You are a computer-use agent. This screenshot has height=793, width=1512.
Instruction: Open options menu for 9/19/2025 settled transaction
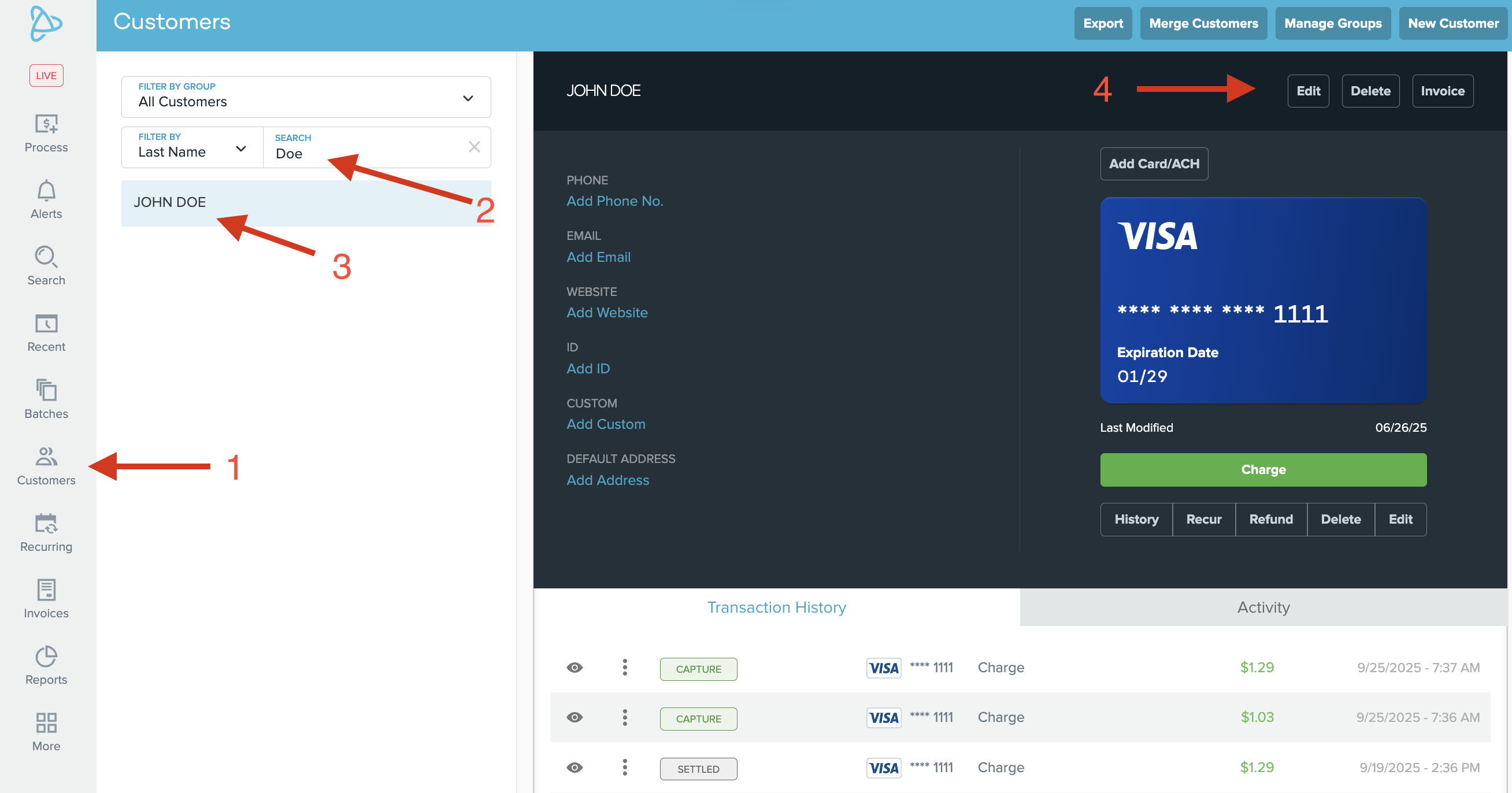[625, 767]
